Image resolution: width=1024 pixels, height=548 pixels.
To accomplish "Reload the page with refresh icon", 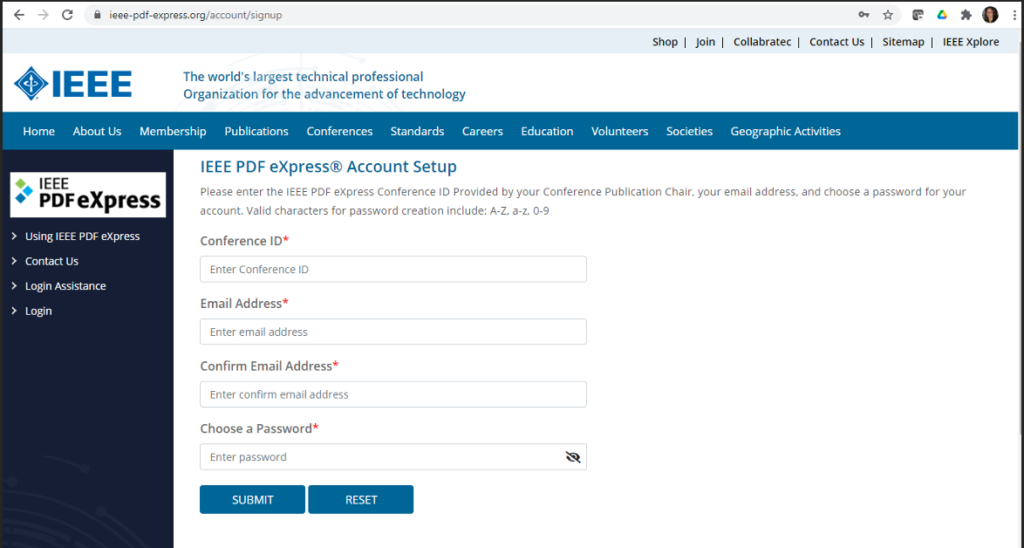I will tap(67, 14).
